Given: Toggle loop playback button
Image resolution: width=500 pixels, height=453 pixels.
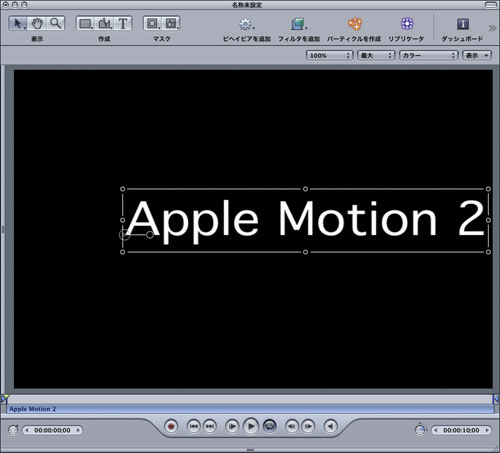Looking at the screenshot, I should pos(270,426).
